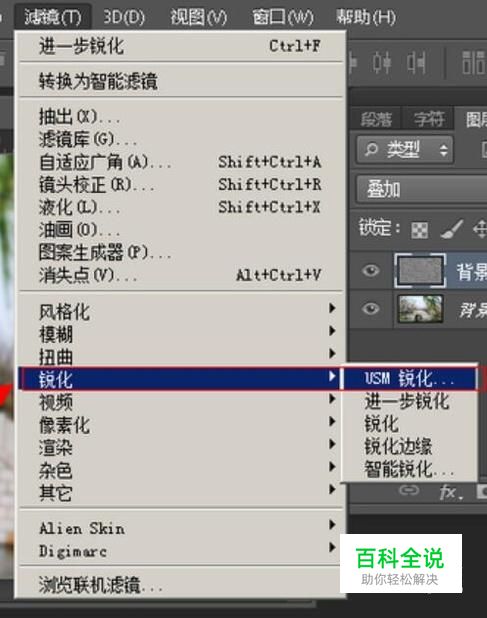Click the link layers chain icon
The width and height of the screenshot is (487, 618).
[x=409, y=490]
